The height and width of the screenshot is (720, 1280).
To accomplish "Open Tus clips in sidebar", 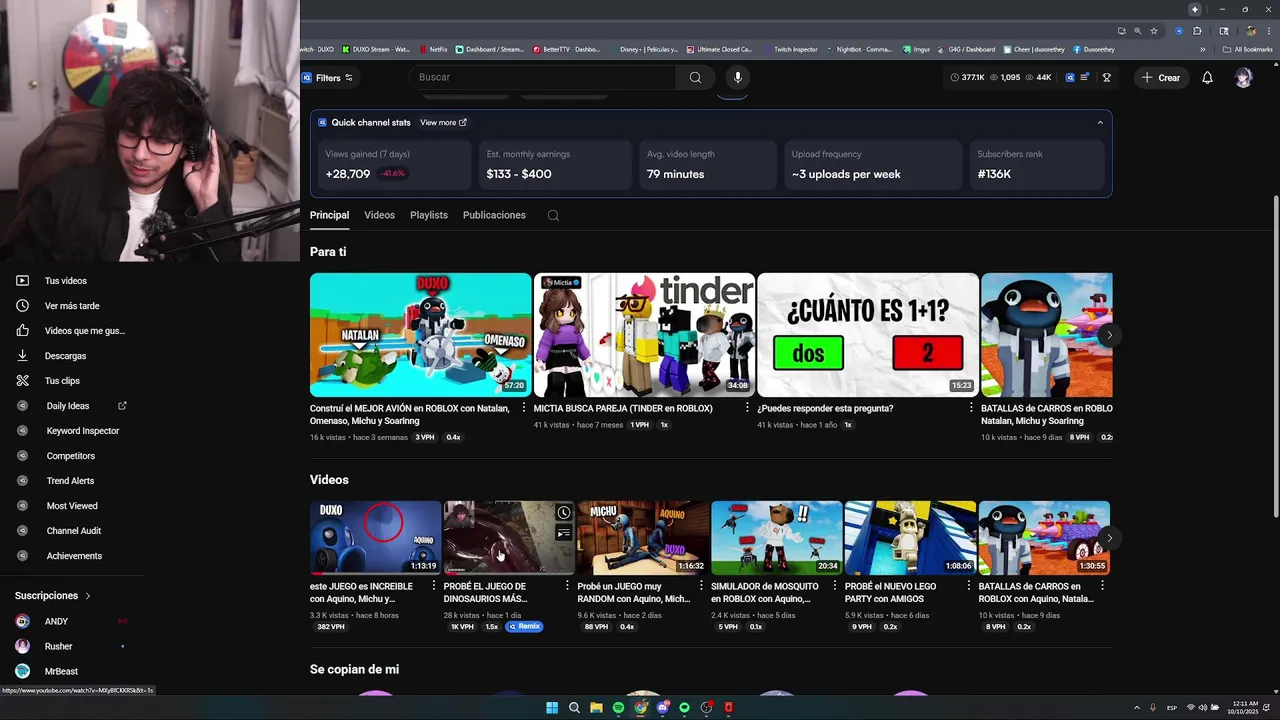I will pyautogui.click(x=62, y=381).
